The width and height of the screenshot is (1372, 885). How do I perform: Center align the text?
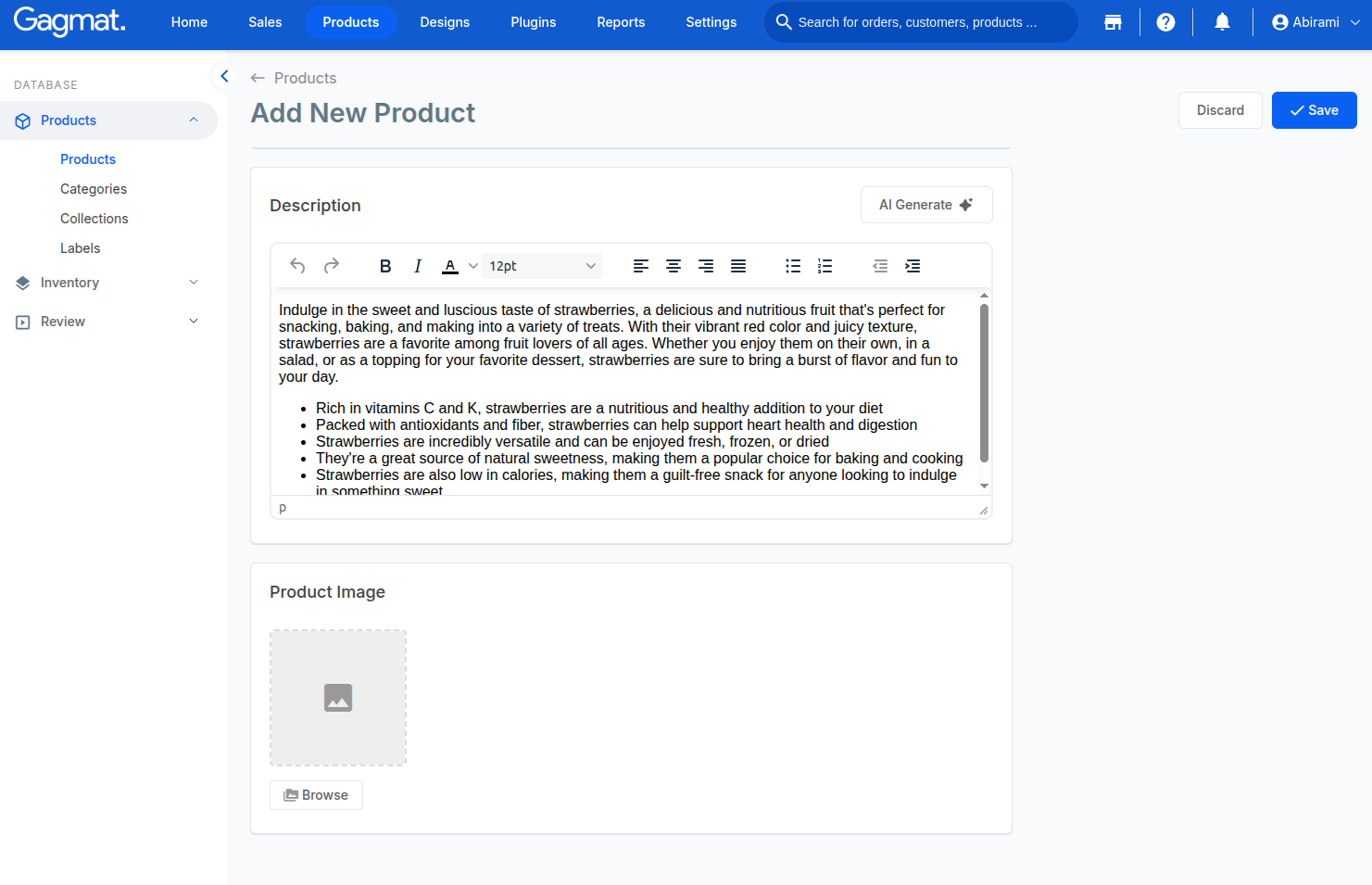(673, 266)
